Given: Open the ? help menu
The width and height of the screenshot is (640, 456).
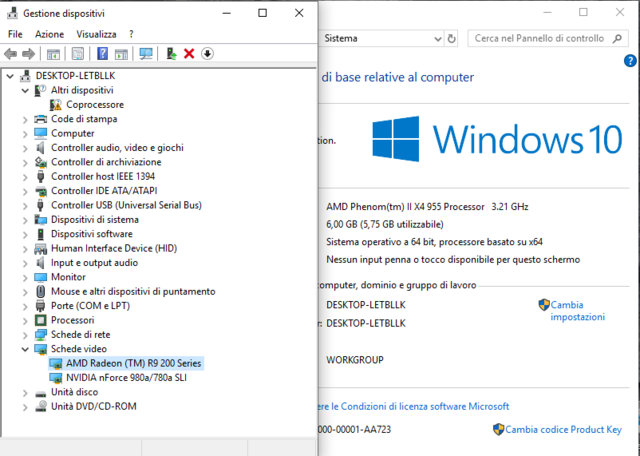Looking at the screenshot, I should point(131,34).
